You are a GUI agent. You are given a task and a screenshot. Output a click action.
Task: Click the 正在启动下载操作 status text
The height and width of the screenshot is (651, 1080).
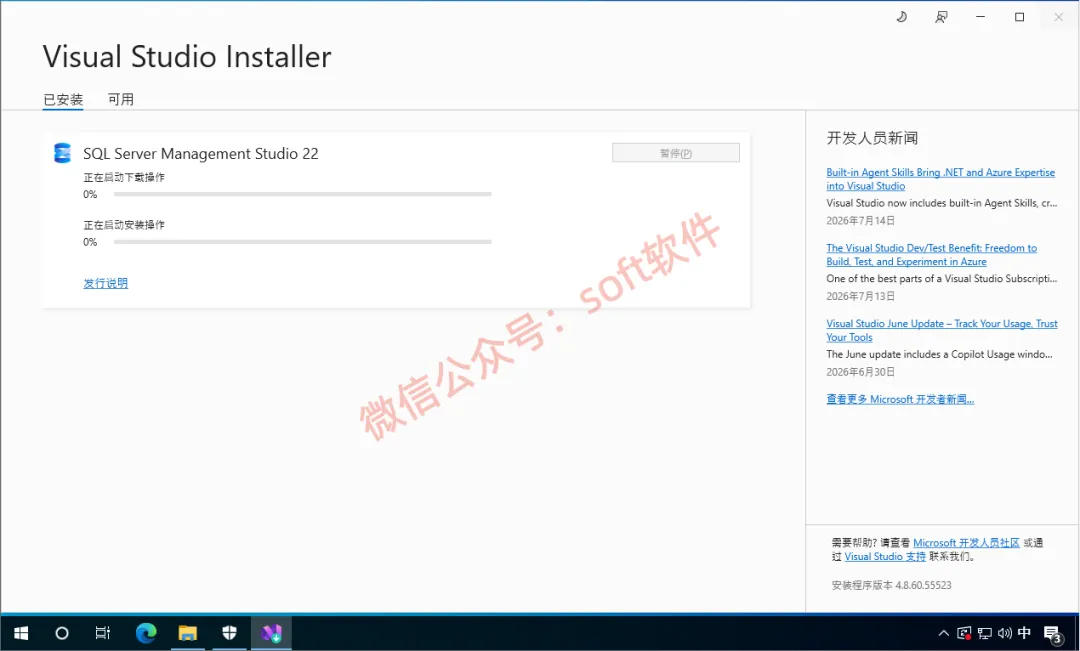(124, 178)
